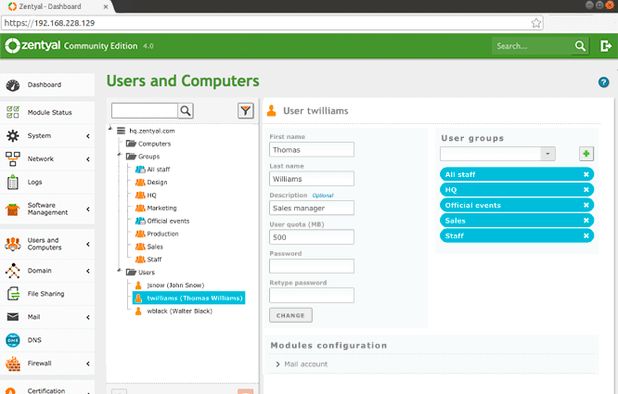The image size is (618, 394).
Task: Open the help question mark icon
Action: click(x=603, y=82)
